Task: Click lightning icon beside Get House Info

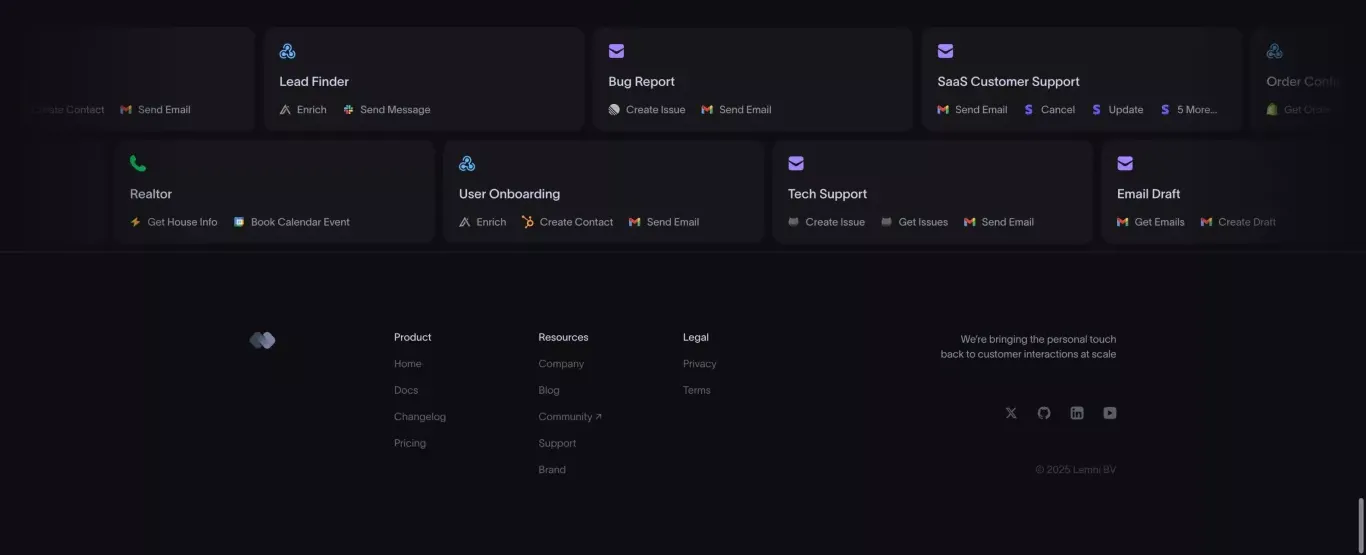Action: (x=135, y=222)
